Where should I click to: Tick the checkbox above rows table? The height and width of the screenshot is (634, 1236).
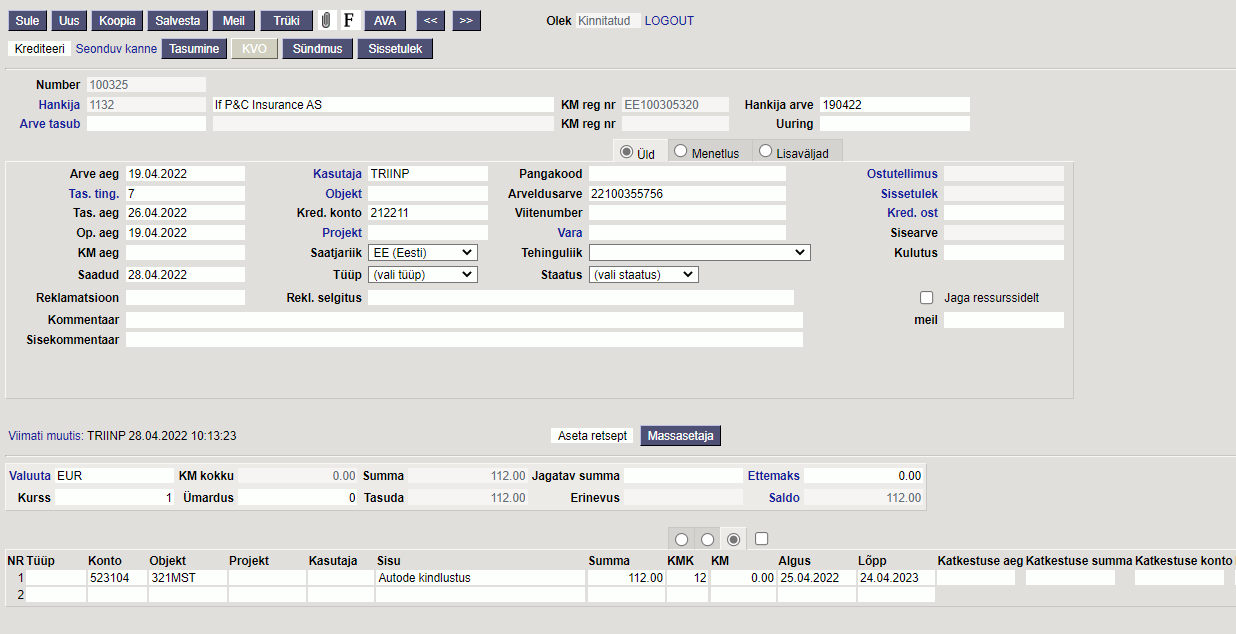point(761,538)
